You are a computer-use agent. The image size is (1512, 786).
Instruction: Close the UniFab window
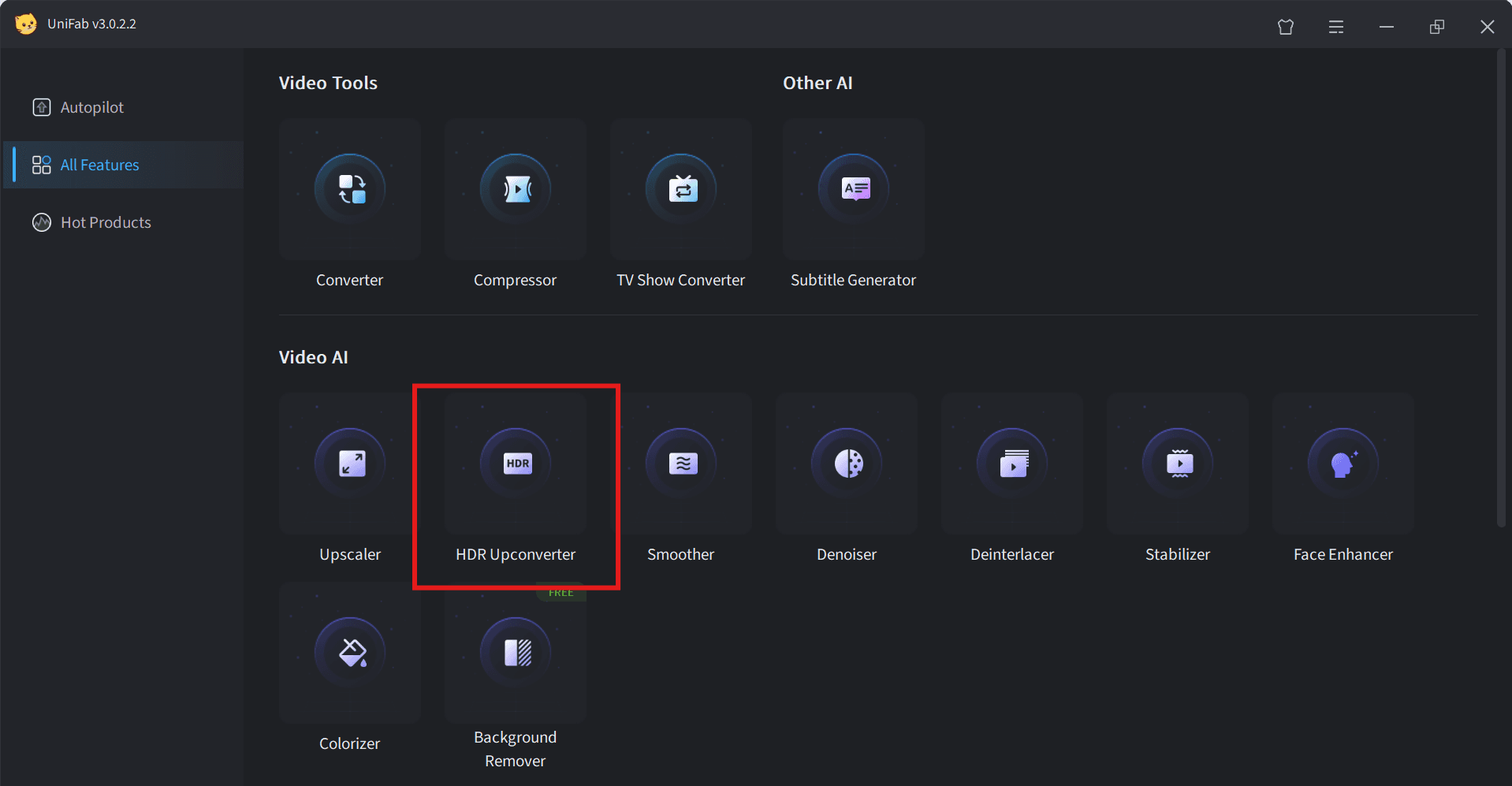(1488, 27)
